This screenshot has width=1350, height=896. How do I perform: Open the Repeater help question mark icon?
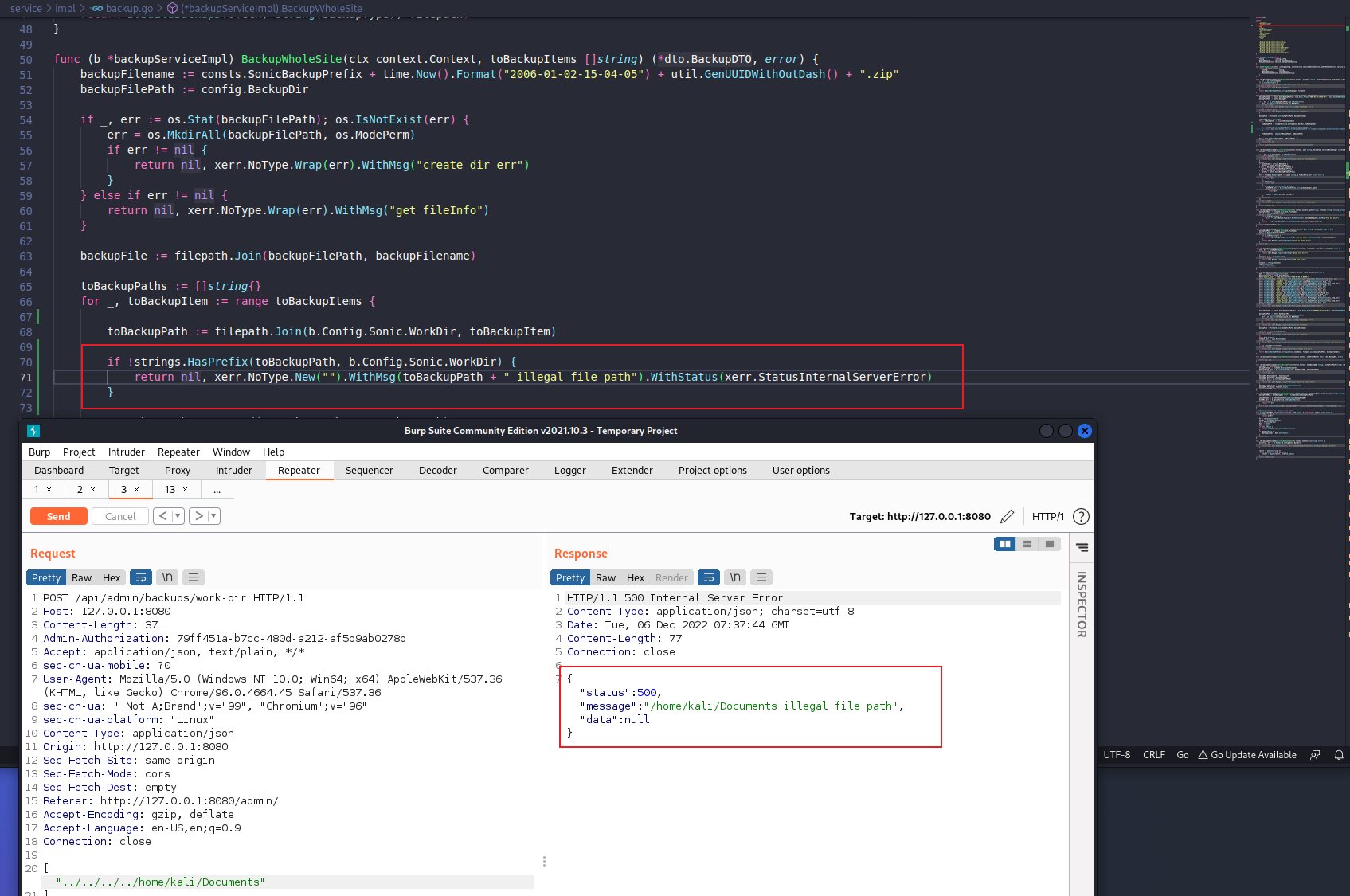click(1081, 516)
